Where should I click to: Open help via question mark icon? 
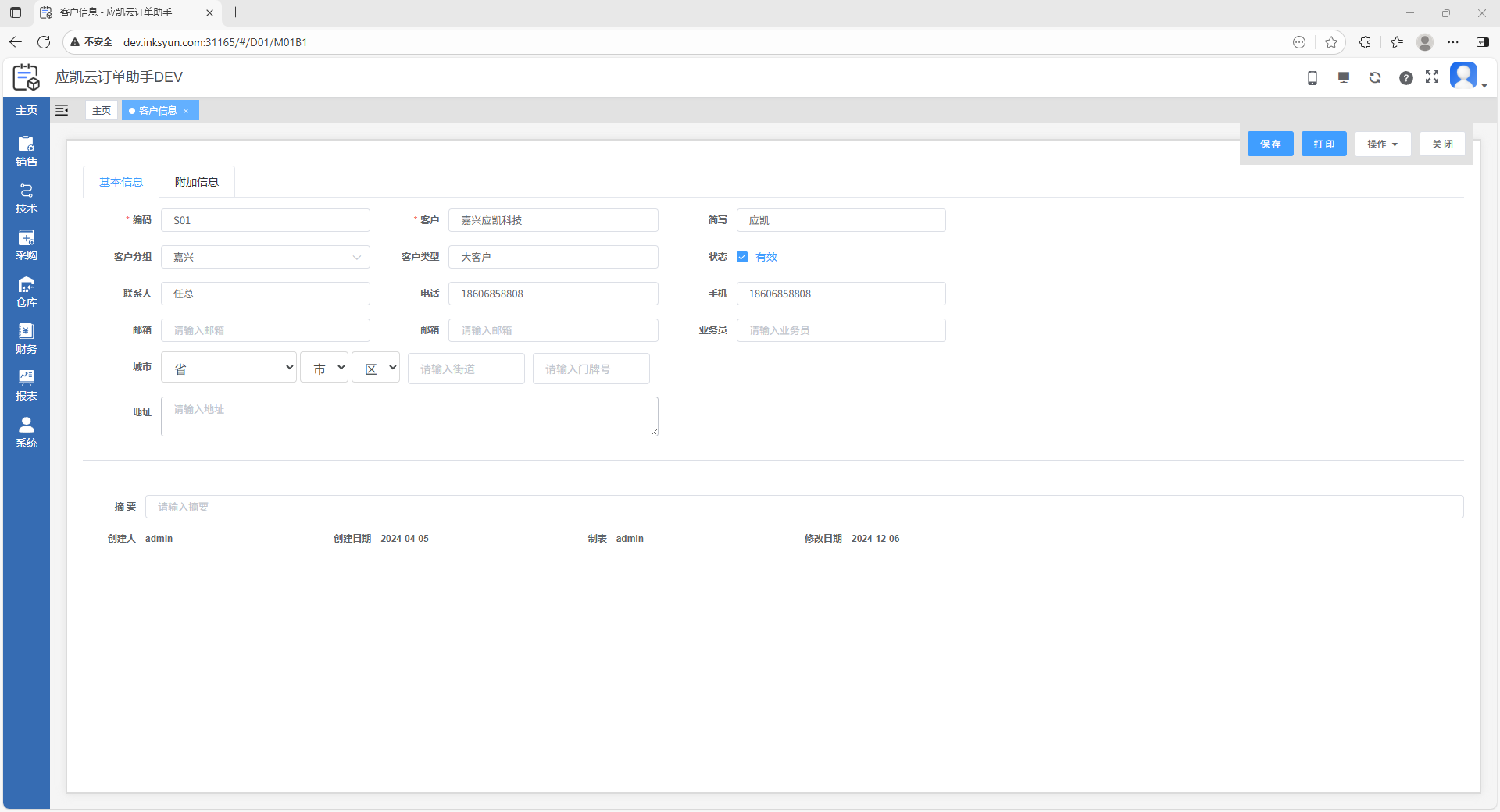tap(1406, 77)
